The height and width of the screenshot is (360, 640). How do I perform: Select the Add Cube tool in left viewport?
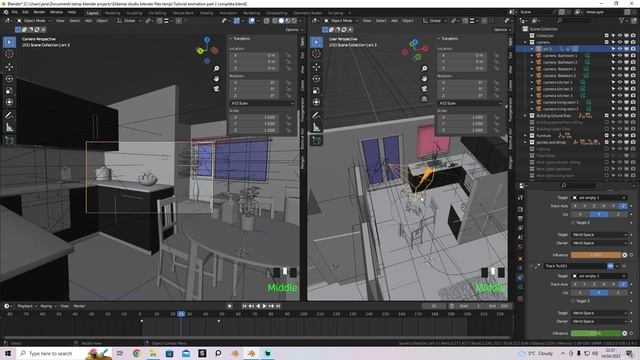(x=9, y=140)
